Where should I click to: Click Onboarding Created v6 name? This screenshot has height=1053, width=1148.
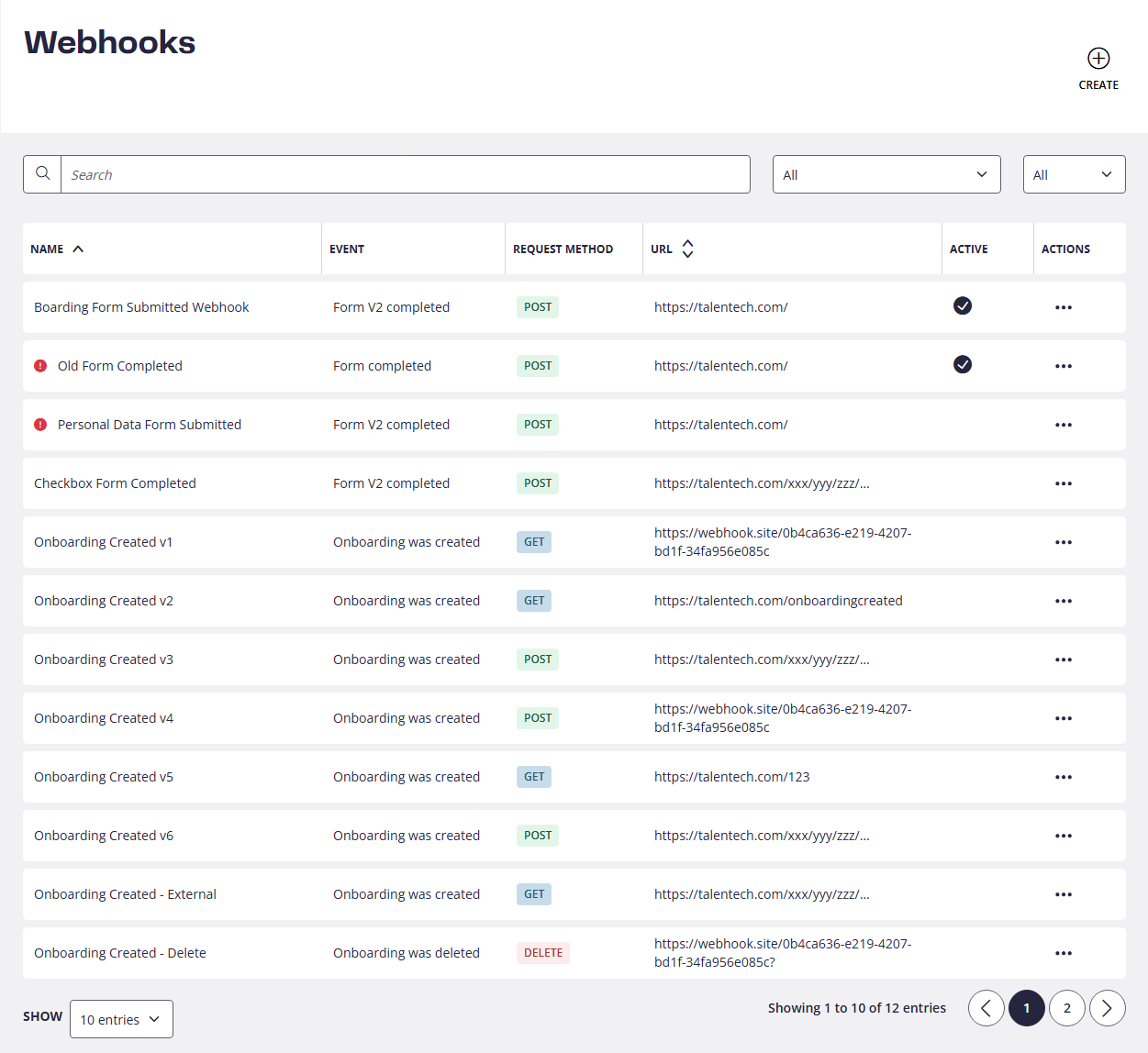click(104, 836)
